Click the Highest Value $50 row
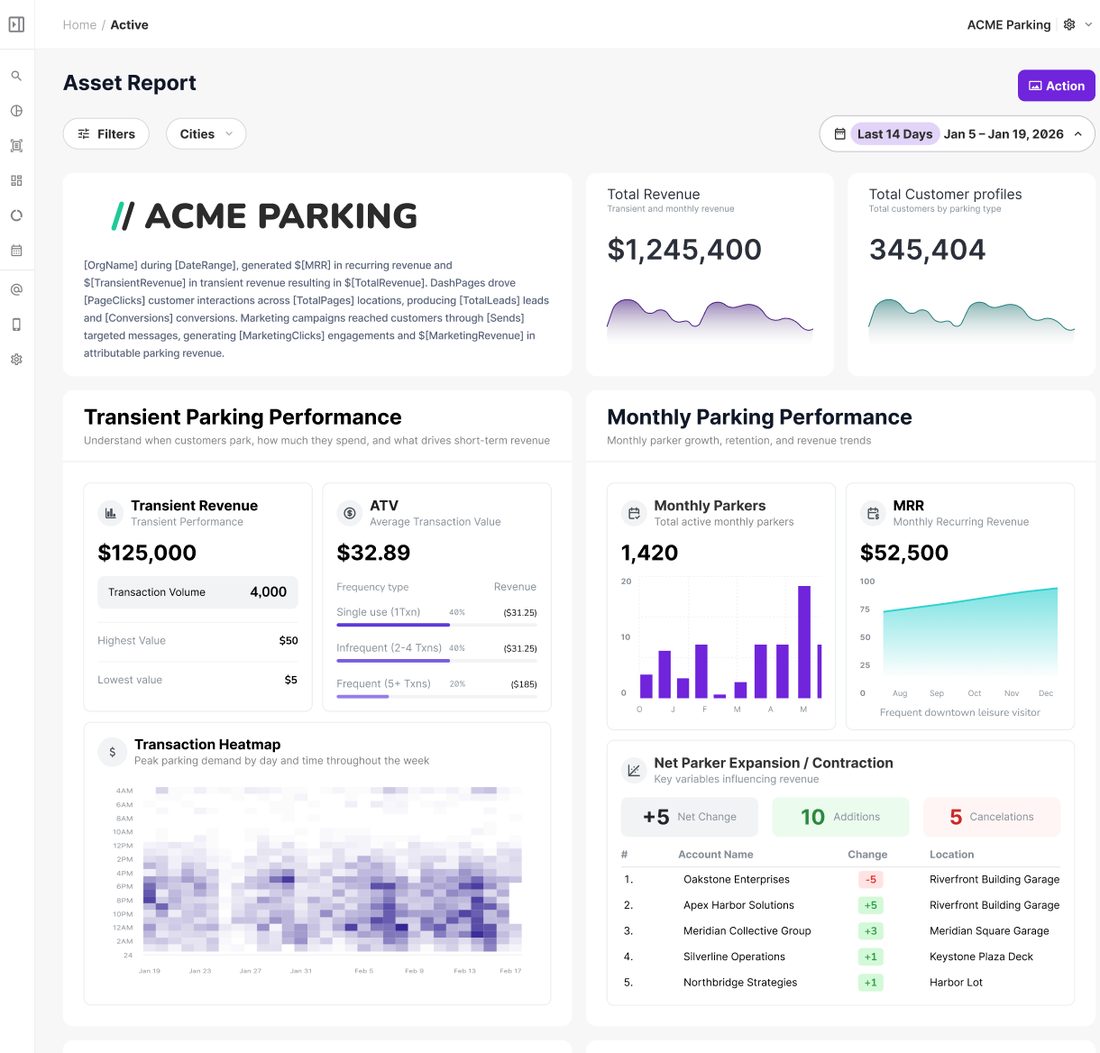 click(197, 640)
